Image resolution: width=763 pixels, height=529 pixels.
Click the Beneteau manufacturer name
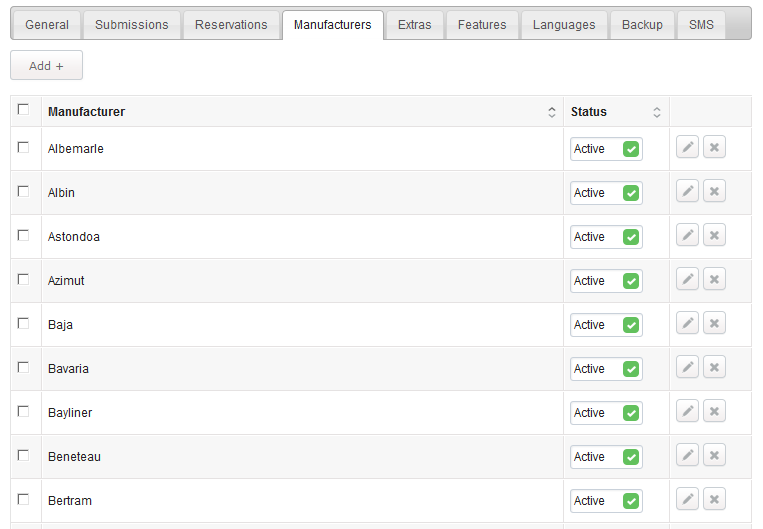tap(74, 457)
